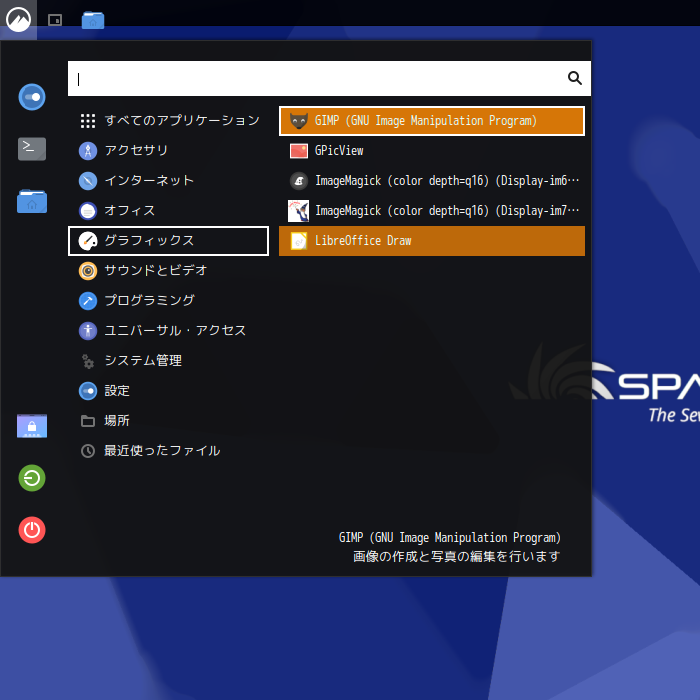Launch the terminal from the menu sidebar

pos(32,149)
